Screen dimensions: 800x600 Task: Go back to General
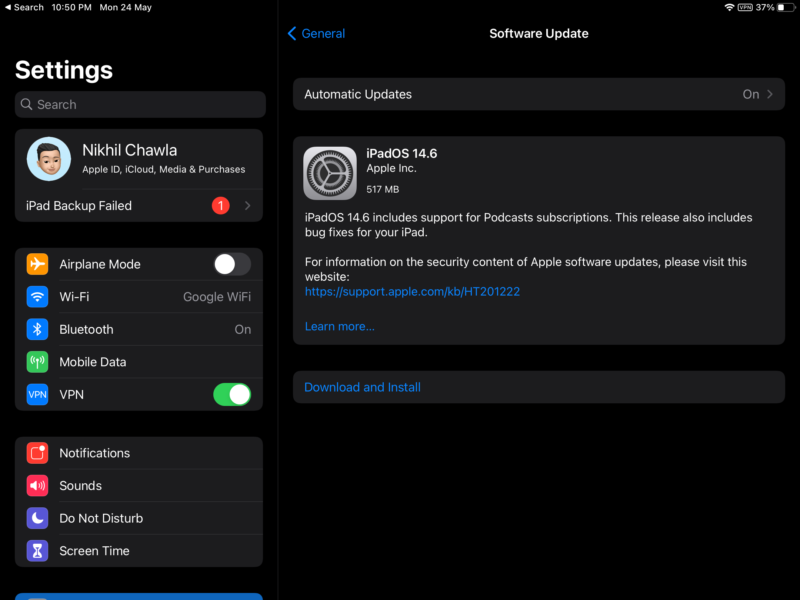click(316, 34)
